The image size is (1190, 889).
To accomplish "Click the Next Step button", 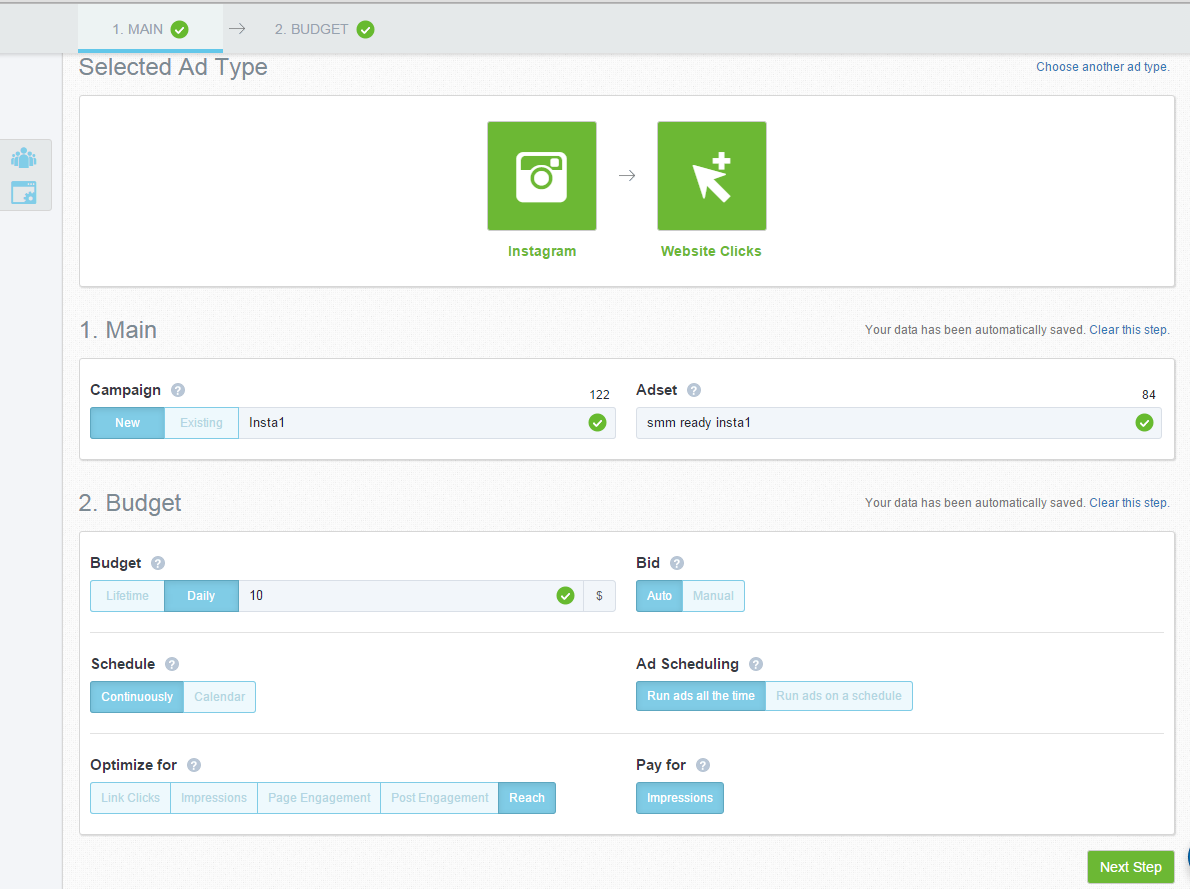I will 1131,867.
